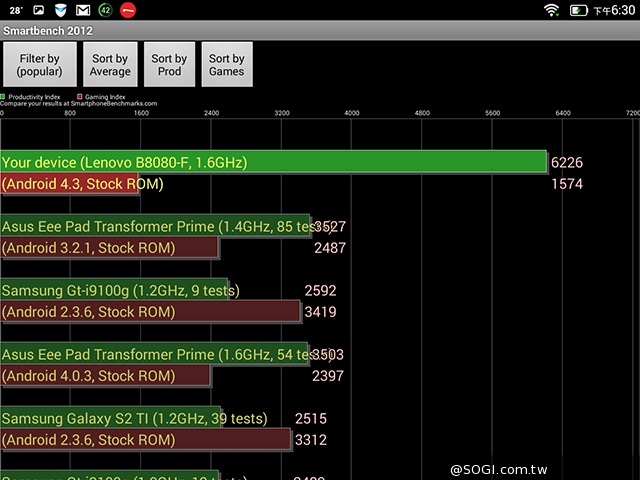Select Asus Transformer Prime 1.4GHz green bar
Image resolution: width=640 pixels, height=480 pixels.
click(155, 226)
